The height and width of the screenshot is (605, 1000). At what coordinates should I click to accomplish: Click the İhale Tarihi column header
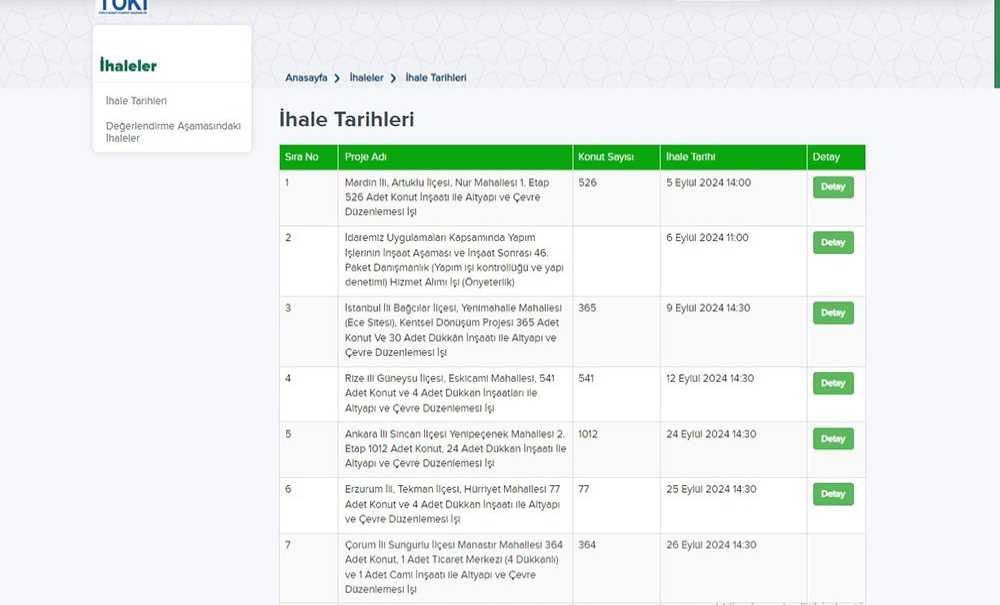pyautogui.click(x=691, y=157)
